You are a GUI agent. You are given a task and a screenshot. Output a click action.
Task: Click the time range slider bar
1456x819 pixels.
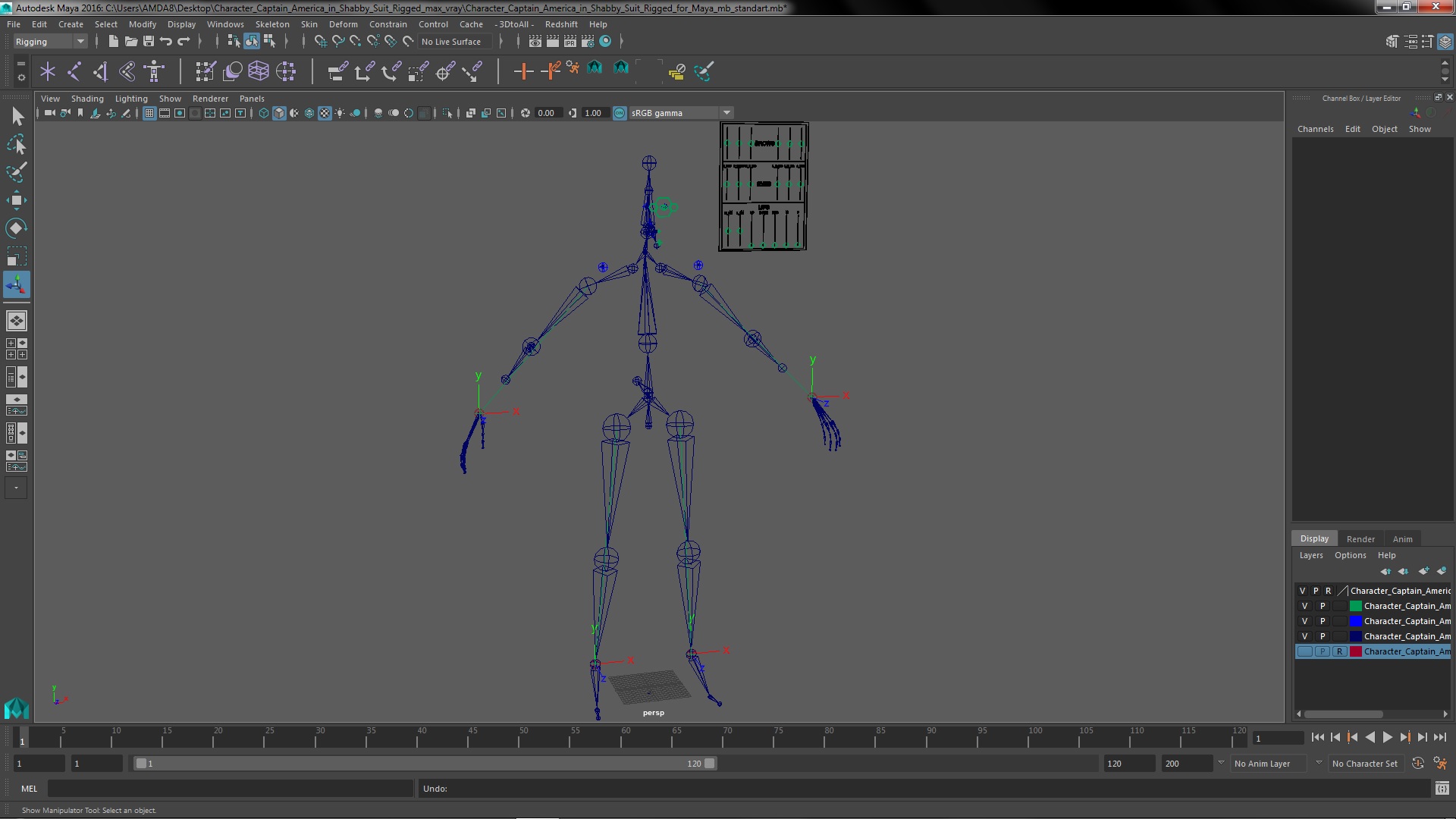tap(425, 764)
